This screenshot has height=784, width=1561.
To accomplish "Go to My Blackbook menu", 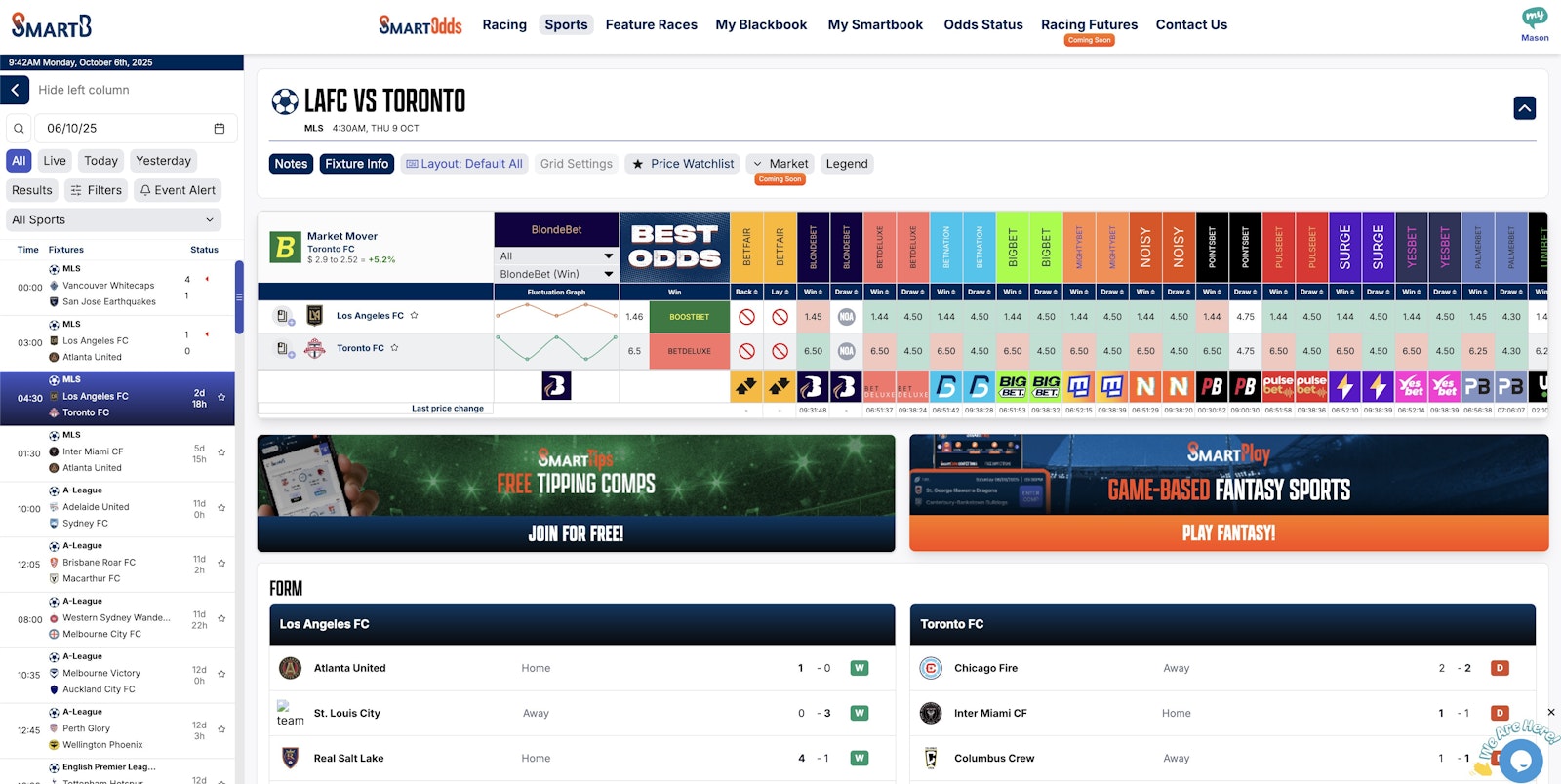I will (761, 25).
